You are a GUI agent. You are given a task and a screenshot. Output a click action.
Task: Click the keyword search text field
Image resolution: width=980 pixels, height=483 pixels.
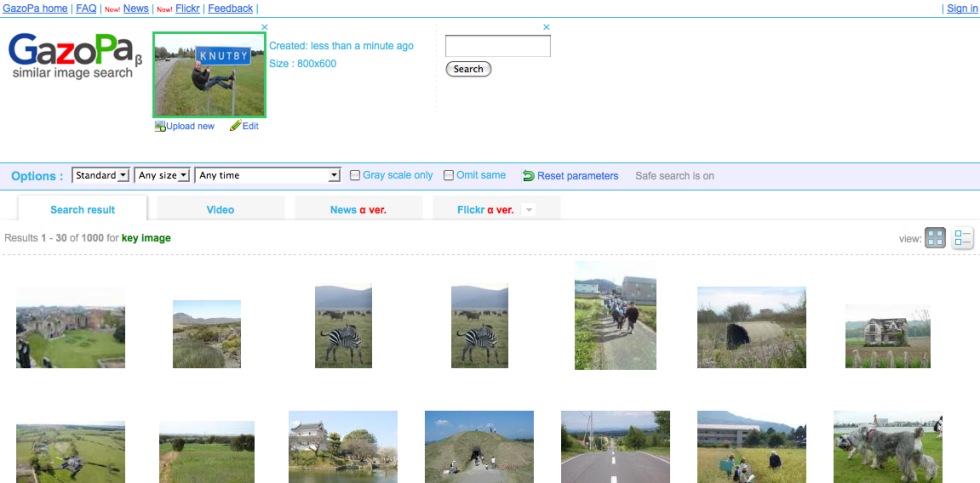tap(498, 46)
